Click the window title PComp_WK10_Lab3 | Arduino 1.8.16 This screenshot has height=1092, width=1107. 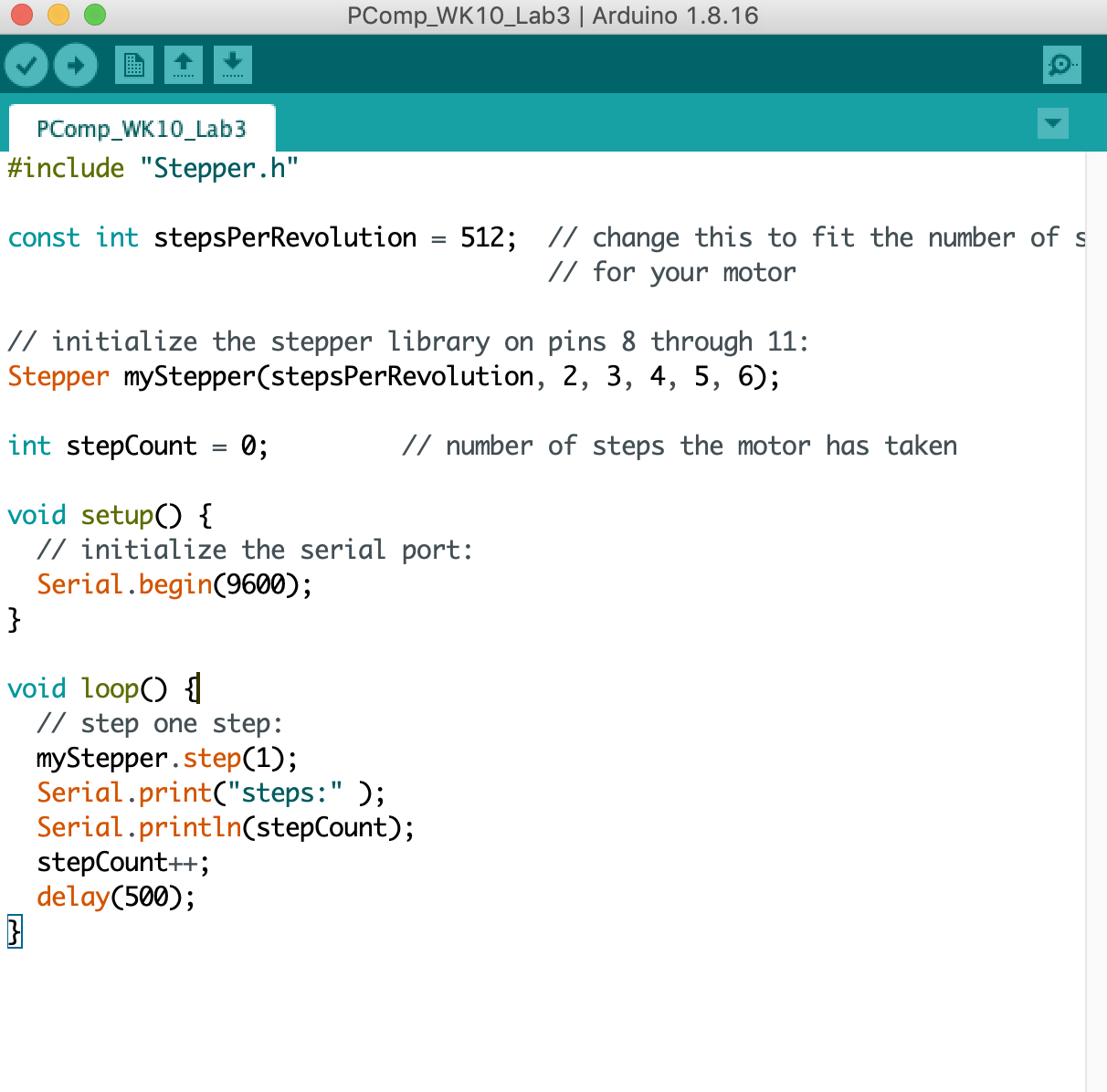(553, 16)
